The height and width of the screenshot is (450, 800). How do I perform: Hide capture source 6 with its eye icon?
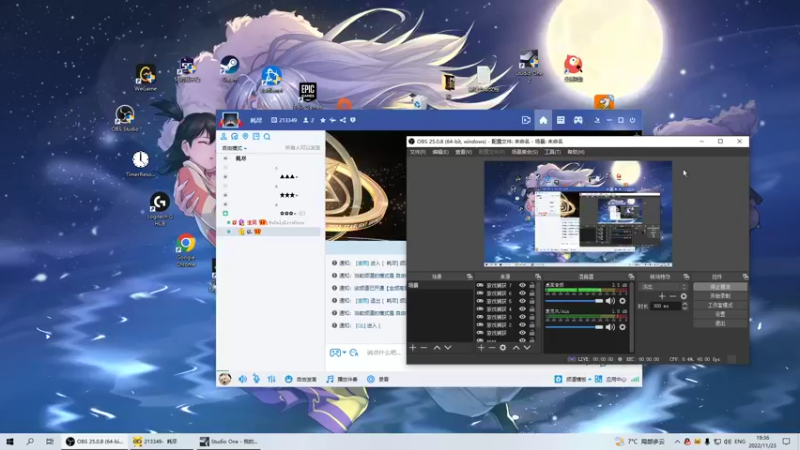pyautogui.click(x=522, y=293)
